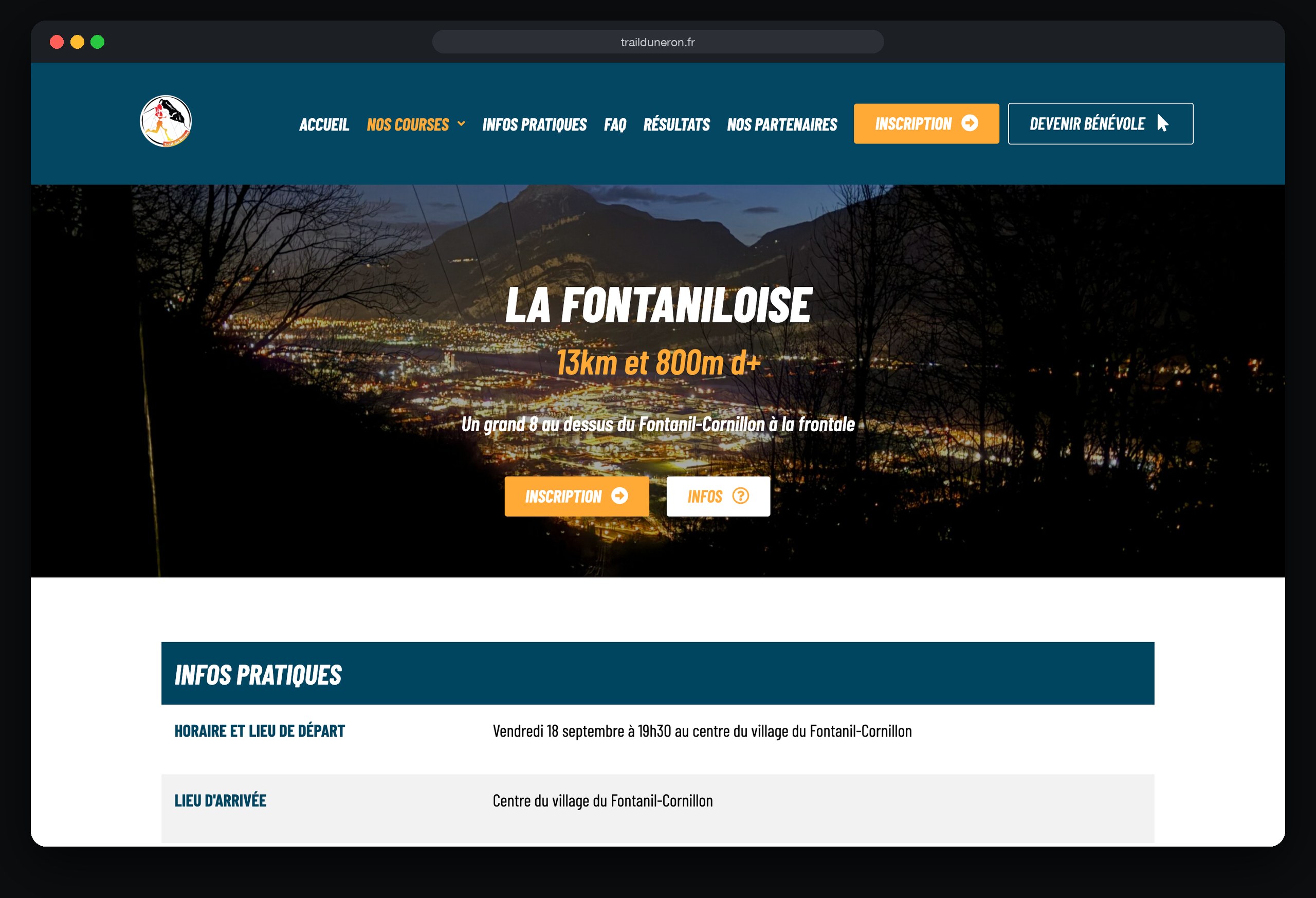
Task: Click the arrow icon in hero Inscription button
Action: click(619, 496)
